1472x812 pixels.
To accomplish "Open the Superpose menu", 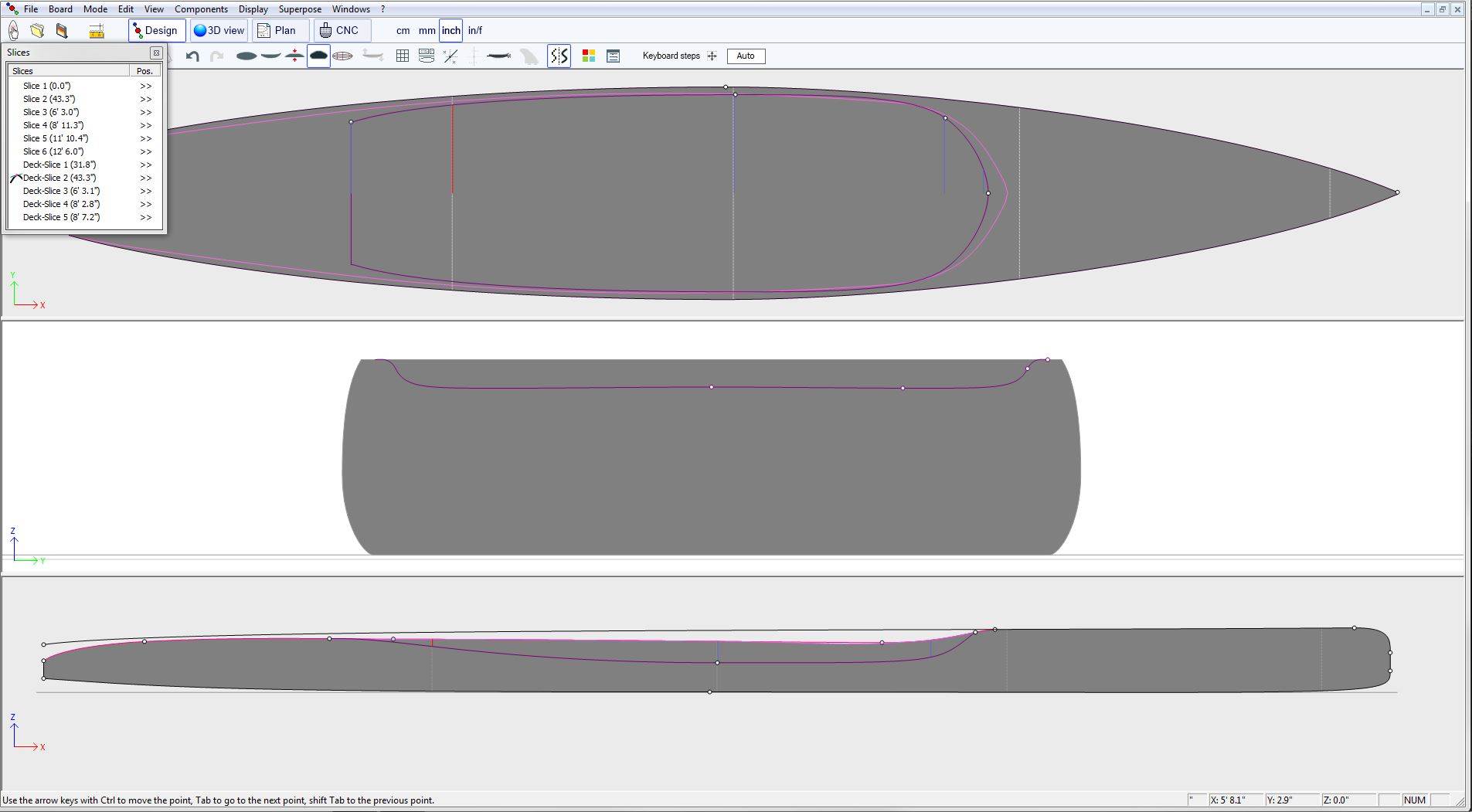I will [x=300, y=9].
